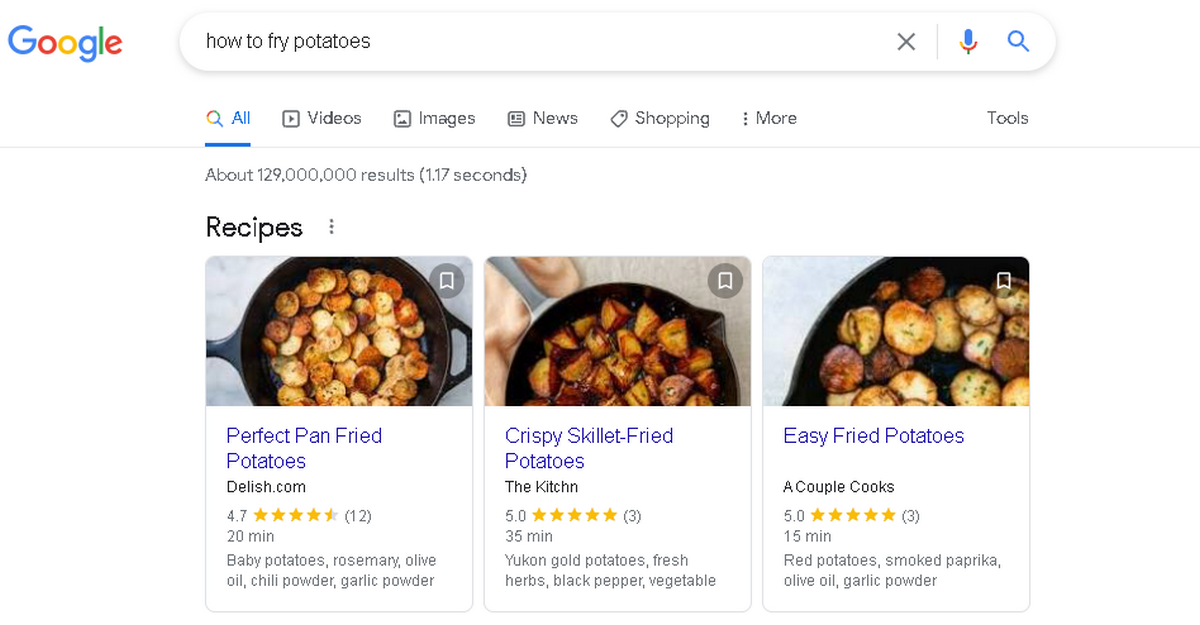Open the Recipes three-dot options menu

click(x=332, y=227)
